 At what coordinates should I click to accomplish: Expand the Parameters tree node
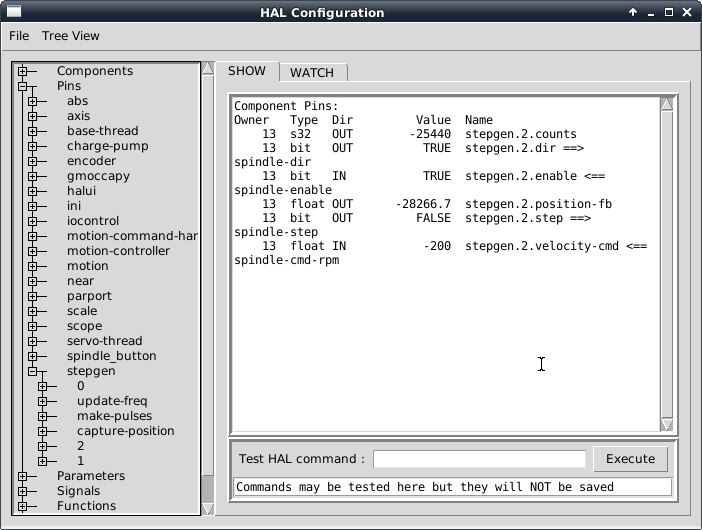pyautogui.click(x=22, y=476)
